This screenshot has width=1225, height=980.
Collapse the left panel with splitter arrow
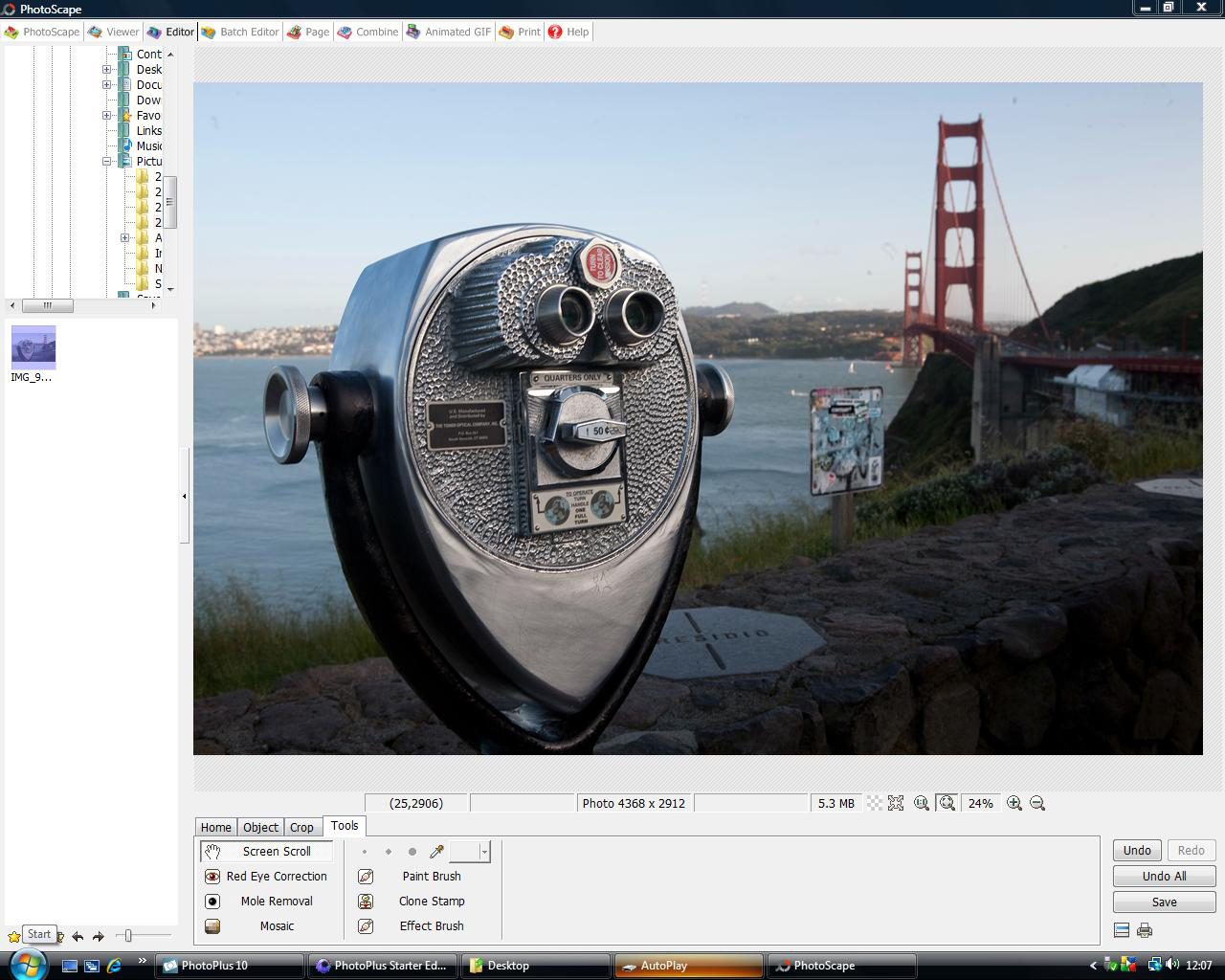pyautogui.click(x=184, y=496)
